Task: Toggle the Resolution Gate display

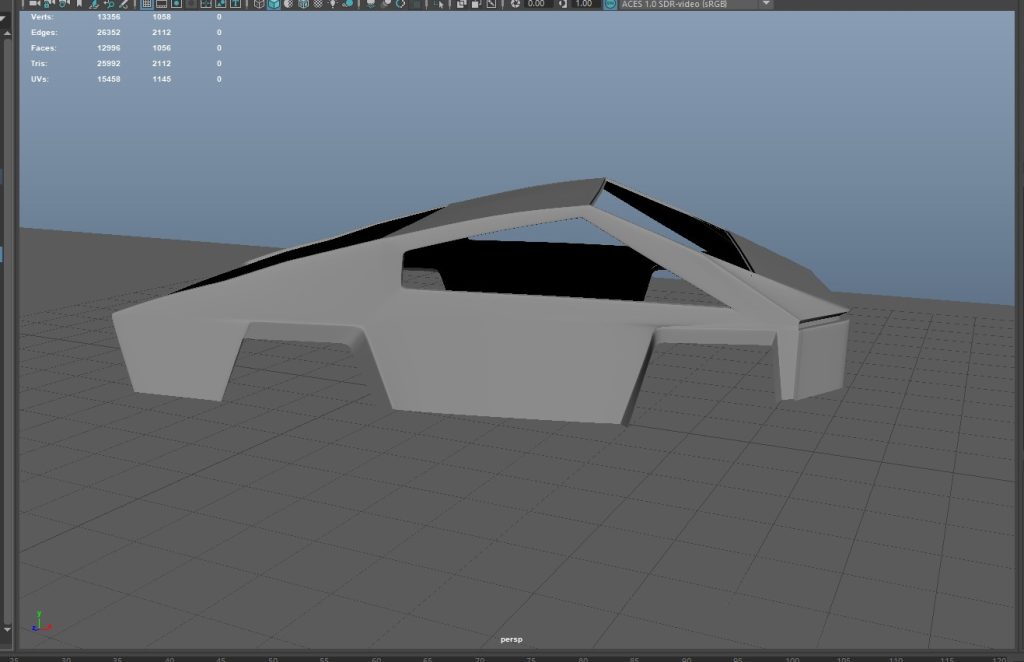Action: (176, 4)
